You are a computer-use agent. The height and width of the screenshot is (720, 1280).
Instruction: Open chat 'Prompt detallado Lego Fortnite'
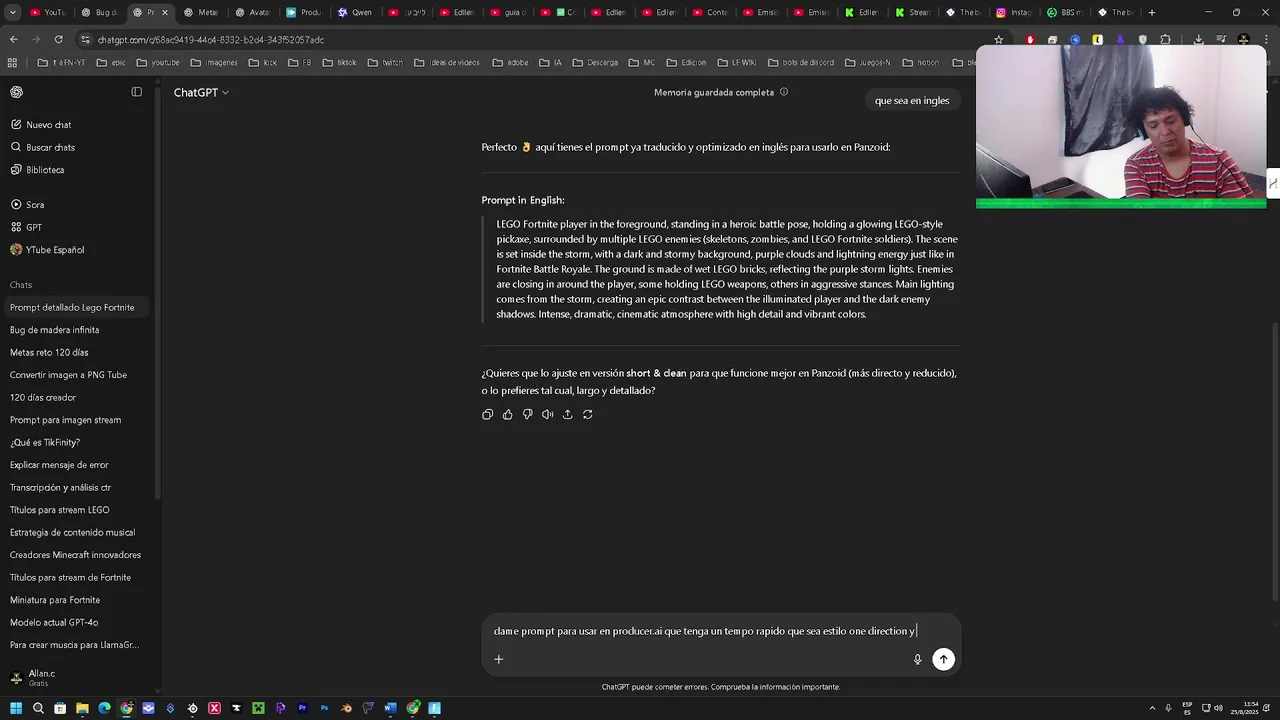click(x=75, y=307)
